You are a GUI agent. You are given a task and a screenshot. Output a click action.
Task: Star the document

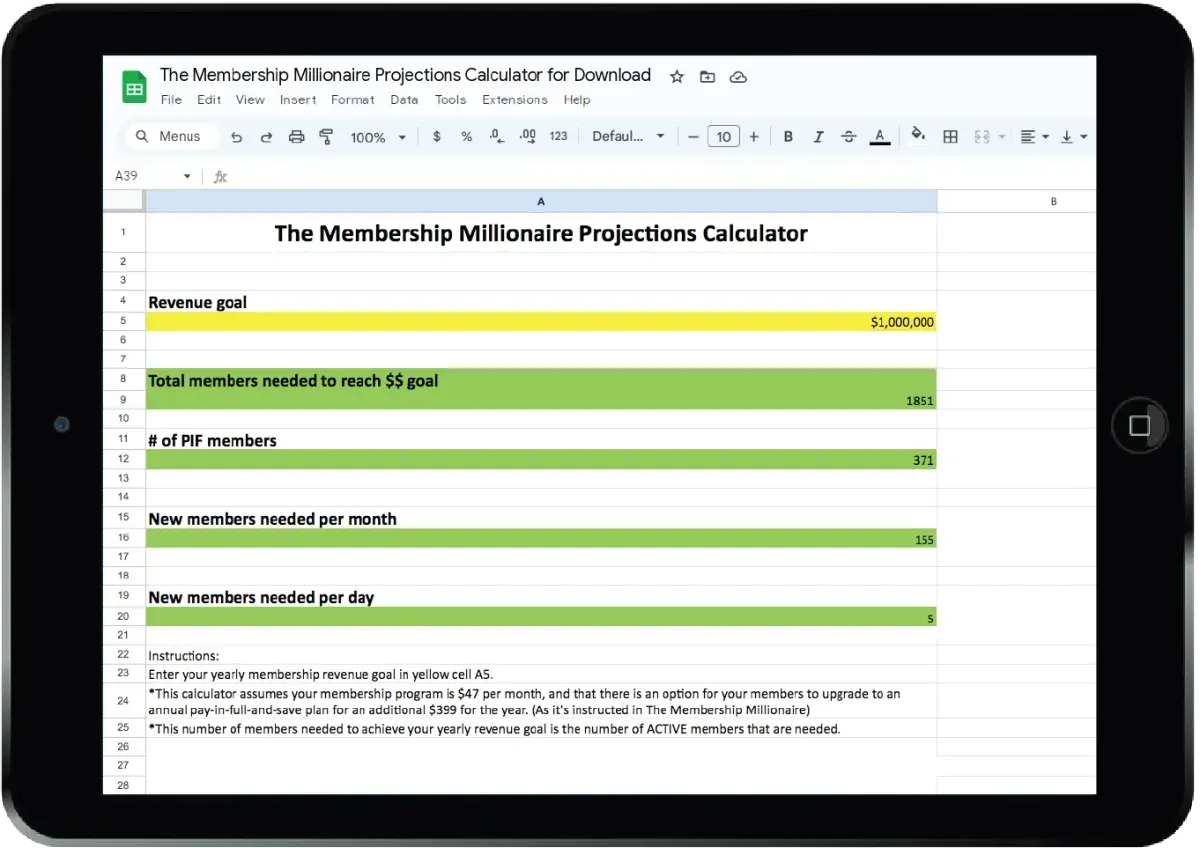677,77
